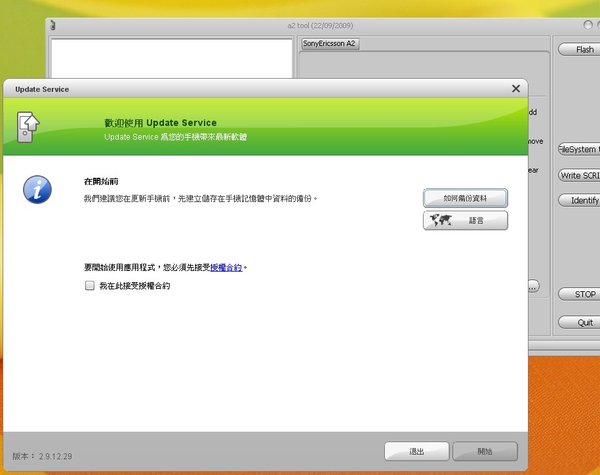Check the accept license agreement checkbox
This screenshot has width=600, height=475.
90,286
